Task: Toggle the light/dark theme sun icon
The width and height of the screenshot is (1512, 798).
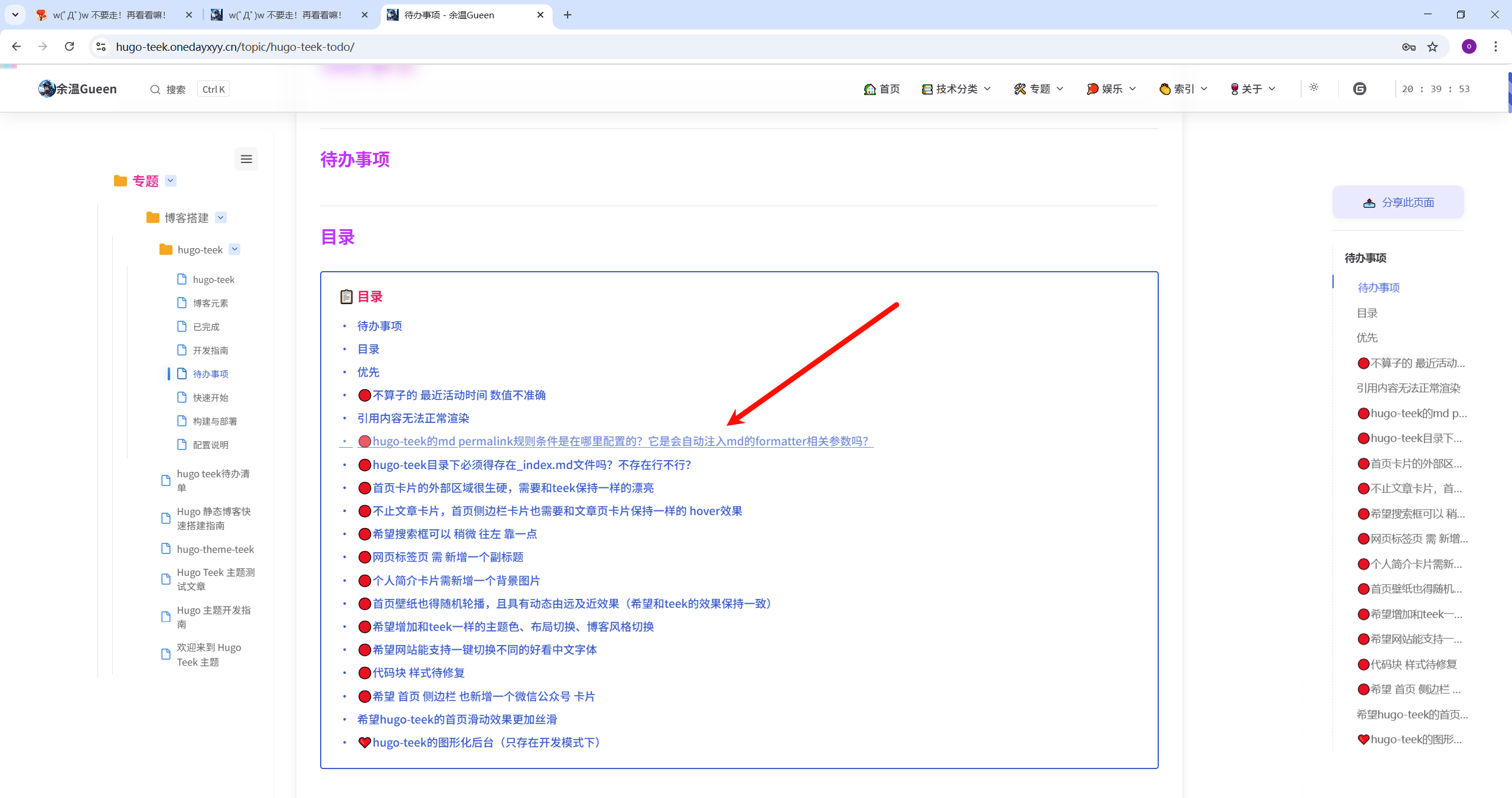Action: tap(1314, 87)
